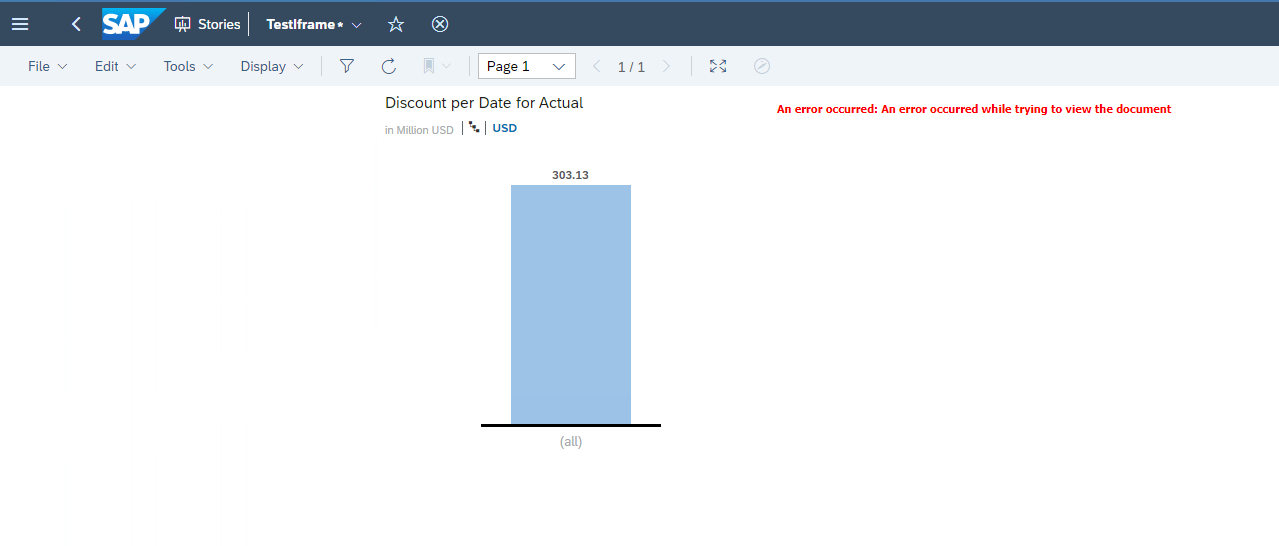Select the blue bar in the chart
1279x546 pixels.
pos(571,304)
